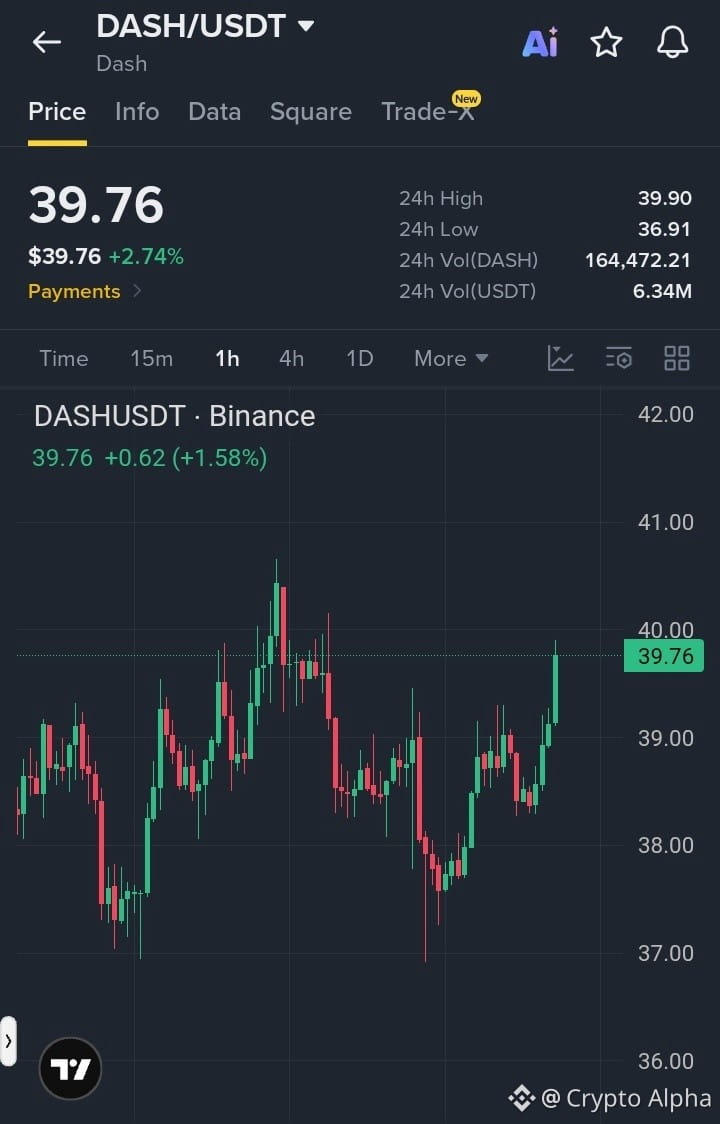
Task: Select the 15m chart interval
Action: click(151, 358)
